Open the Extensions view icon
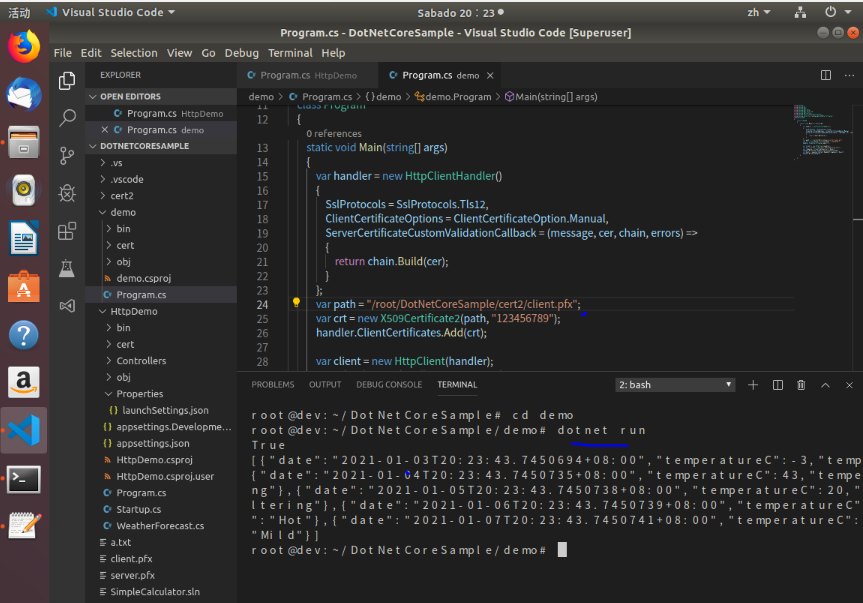This screenshot has width=863, height=603. [67, 231]
